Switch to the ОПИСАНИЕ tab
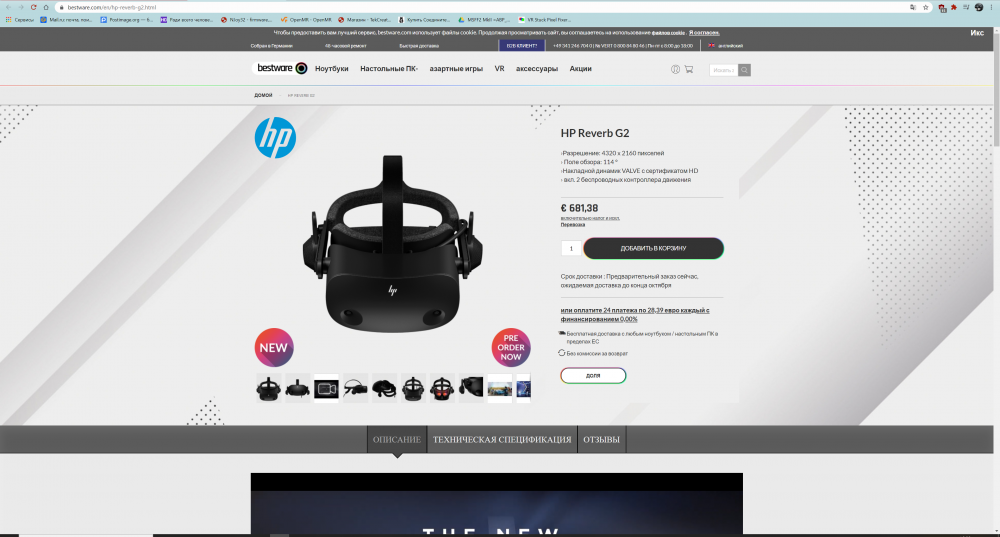This screenshot has height=537, width=1000. point(397,439)
